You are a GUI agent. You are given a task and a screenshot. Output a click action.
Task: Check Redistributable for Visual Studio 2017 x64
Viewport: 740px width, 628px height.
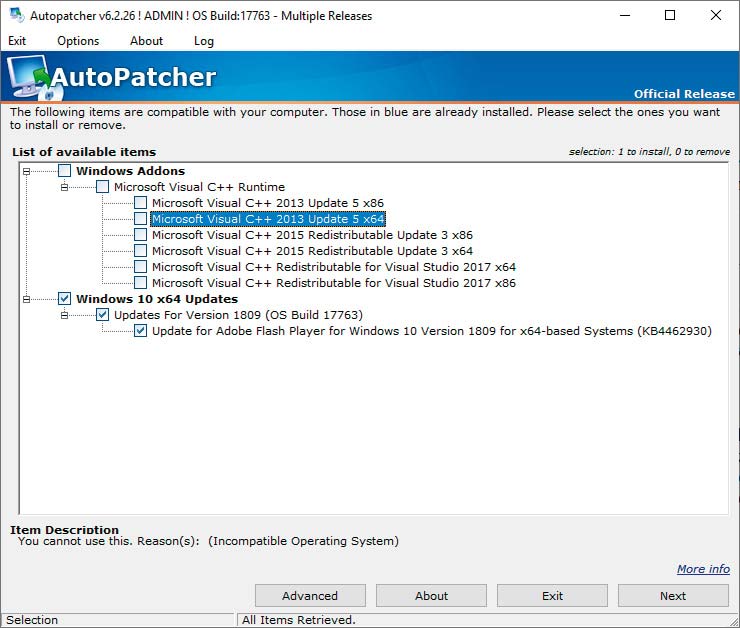(140, 267)
